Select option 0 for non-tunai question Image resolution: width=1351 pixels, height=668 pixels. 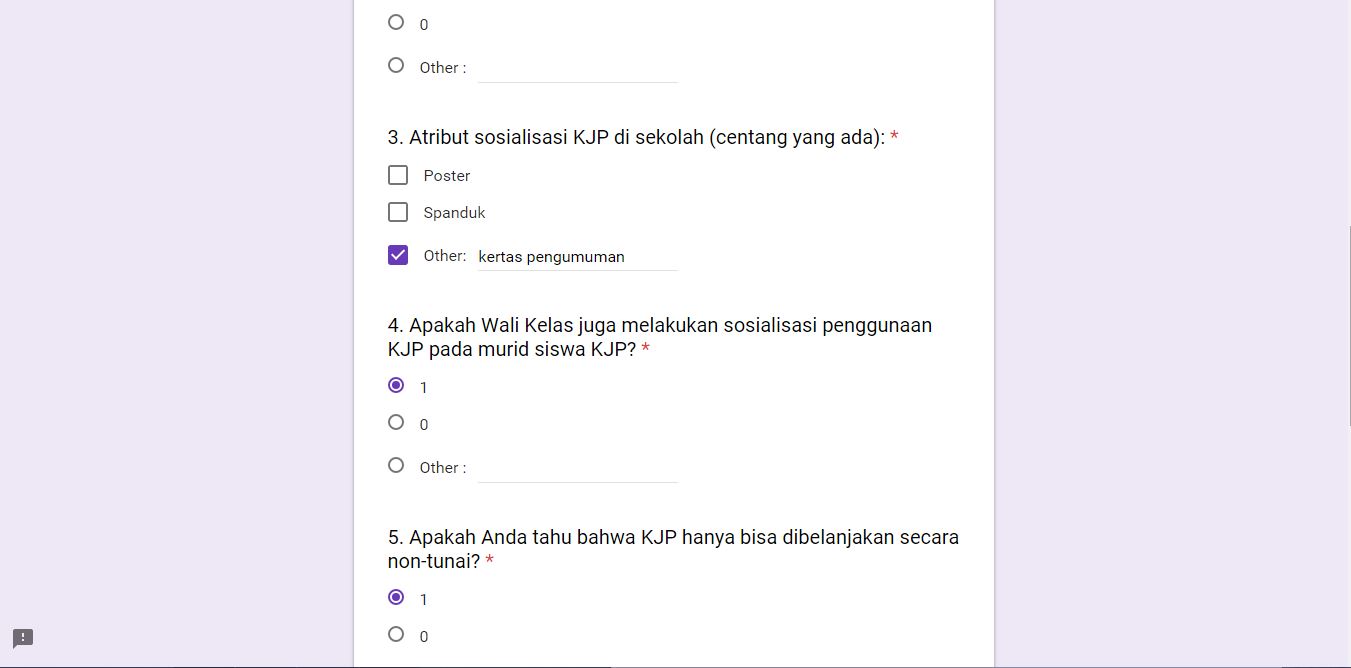[396, 634]
